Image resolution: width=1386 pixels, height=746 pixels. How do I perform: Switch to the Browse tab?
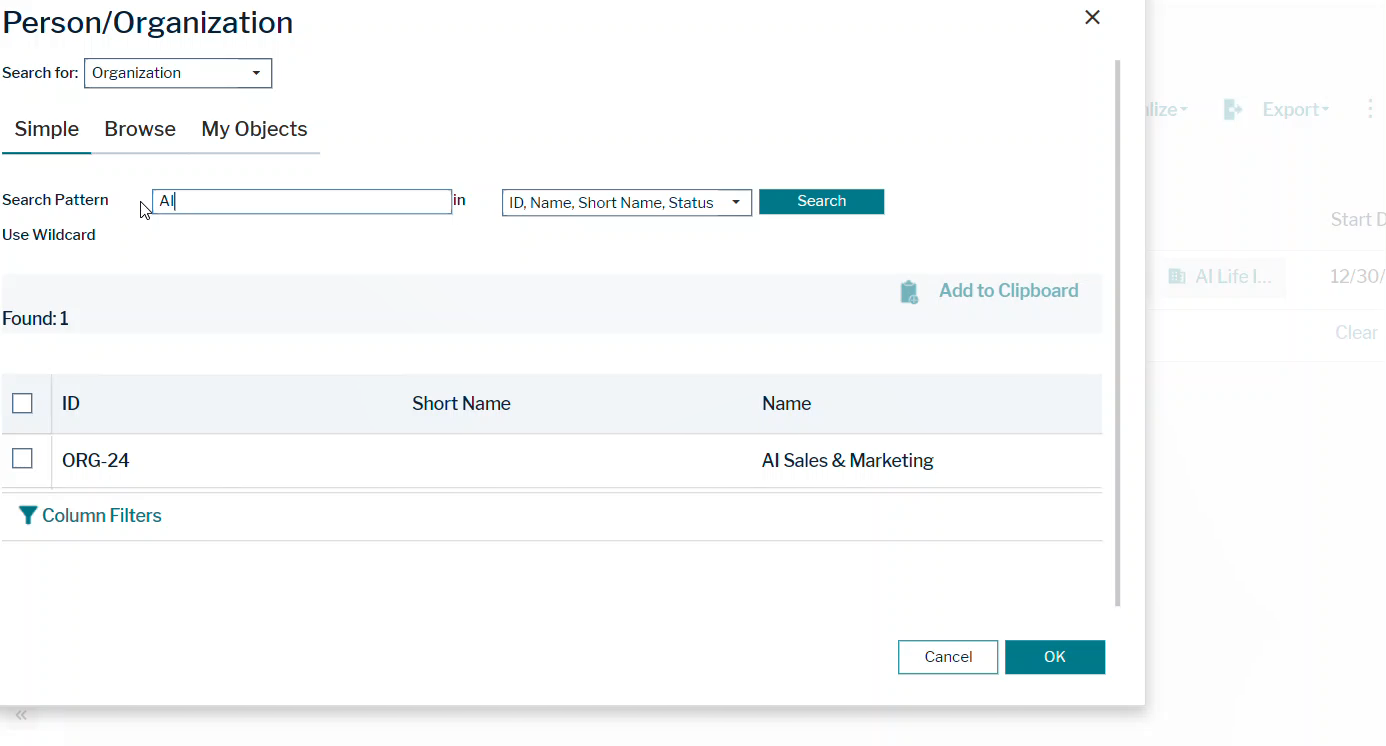point(140,129)
